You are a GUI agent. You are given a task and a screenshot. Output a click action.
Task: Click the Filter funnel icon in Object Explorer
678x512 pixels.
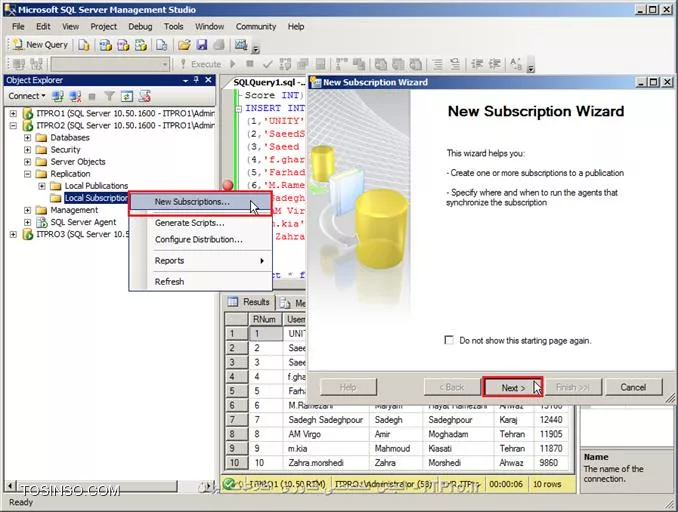click(x=109, y=96)
